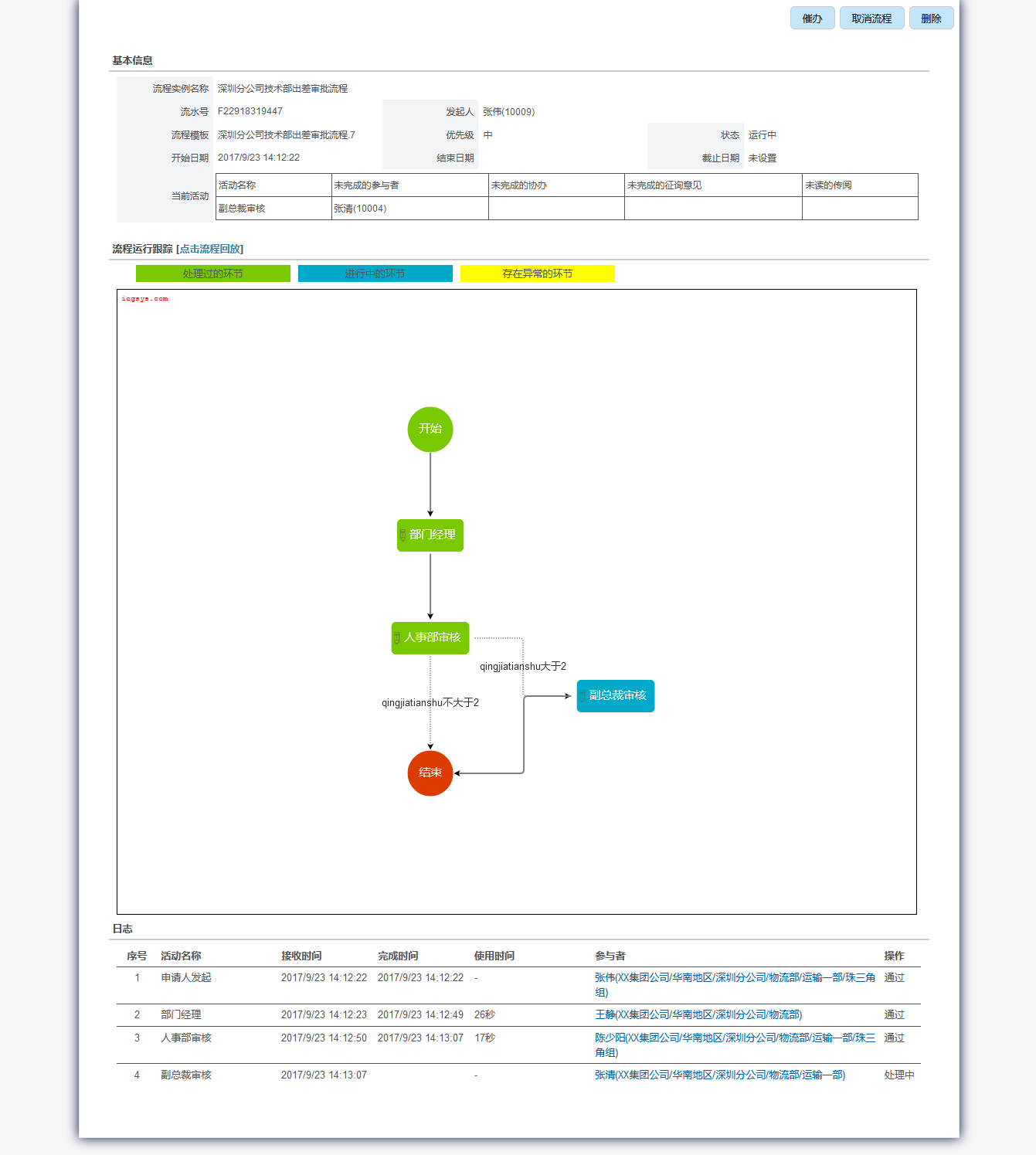Click 申请人发起 in log row 1

186,977
